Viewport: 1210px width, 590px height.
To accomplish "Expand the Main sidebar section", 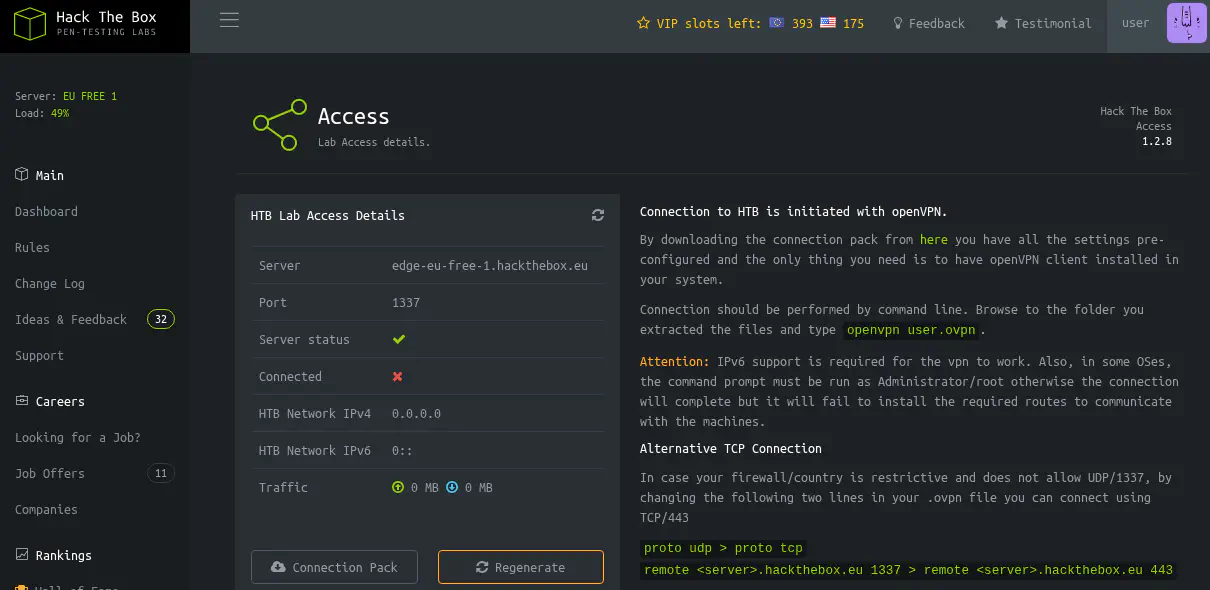I will [x=49, y=175].
